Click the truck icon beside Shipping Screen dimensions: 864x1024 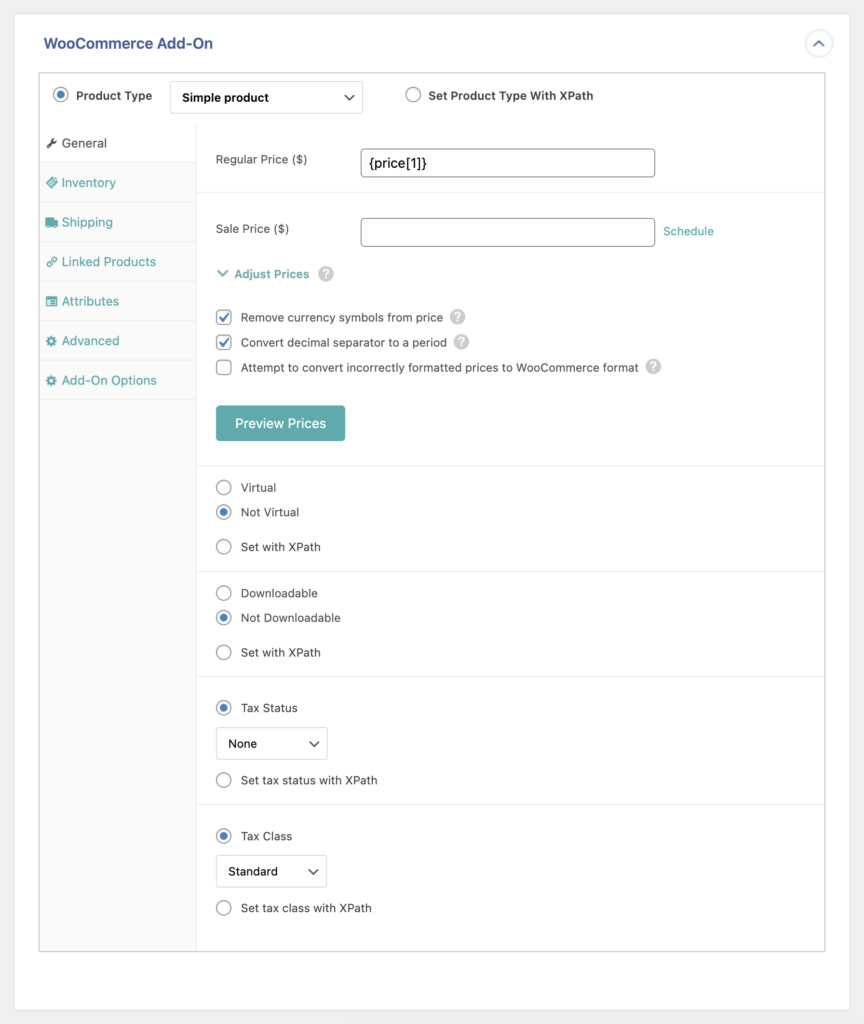point(52,221)
